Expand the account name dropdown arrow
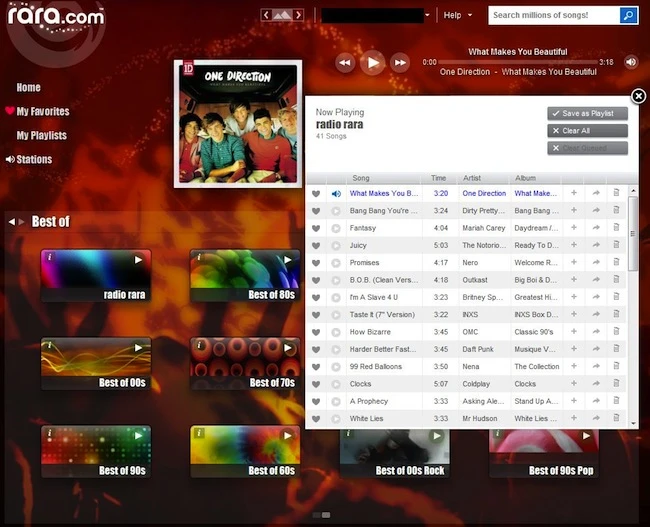The width and height of the screenshot is (650, 527). (x=427, y=15)
